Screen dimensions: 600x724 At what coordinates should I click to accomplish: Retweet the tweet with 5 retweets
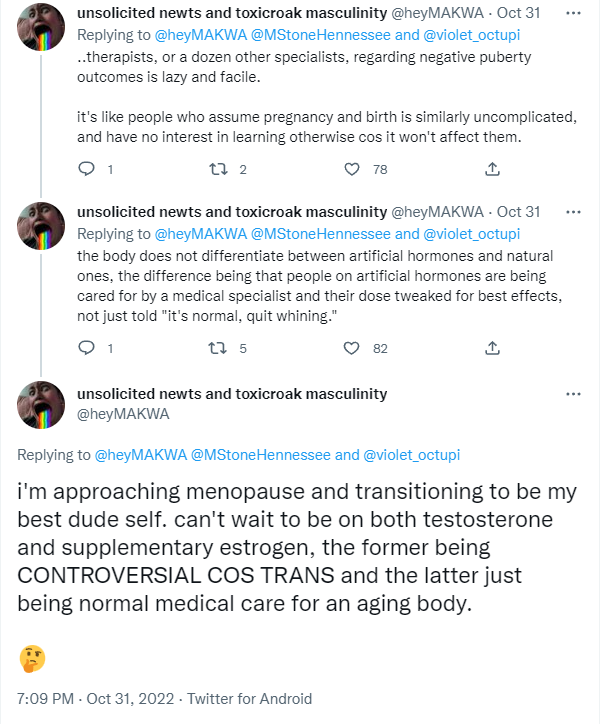click(x=218, y=348)
